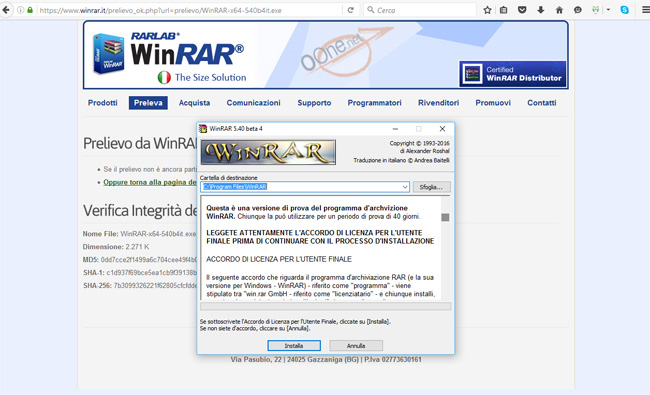Click the Skype extension icon
This screenshot has width=650, height=395.
click(624, 10)
